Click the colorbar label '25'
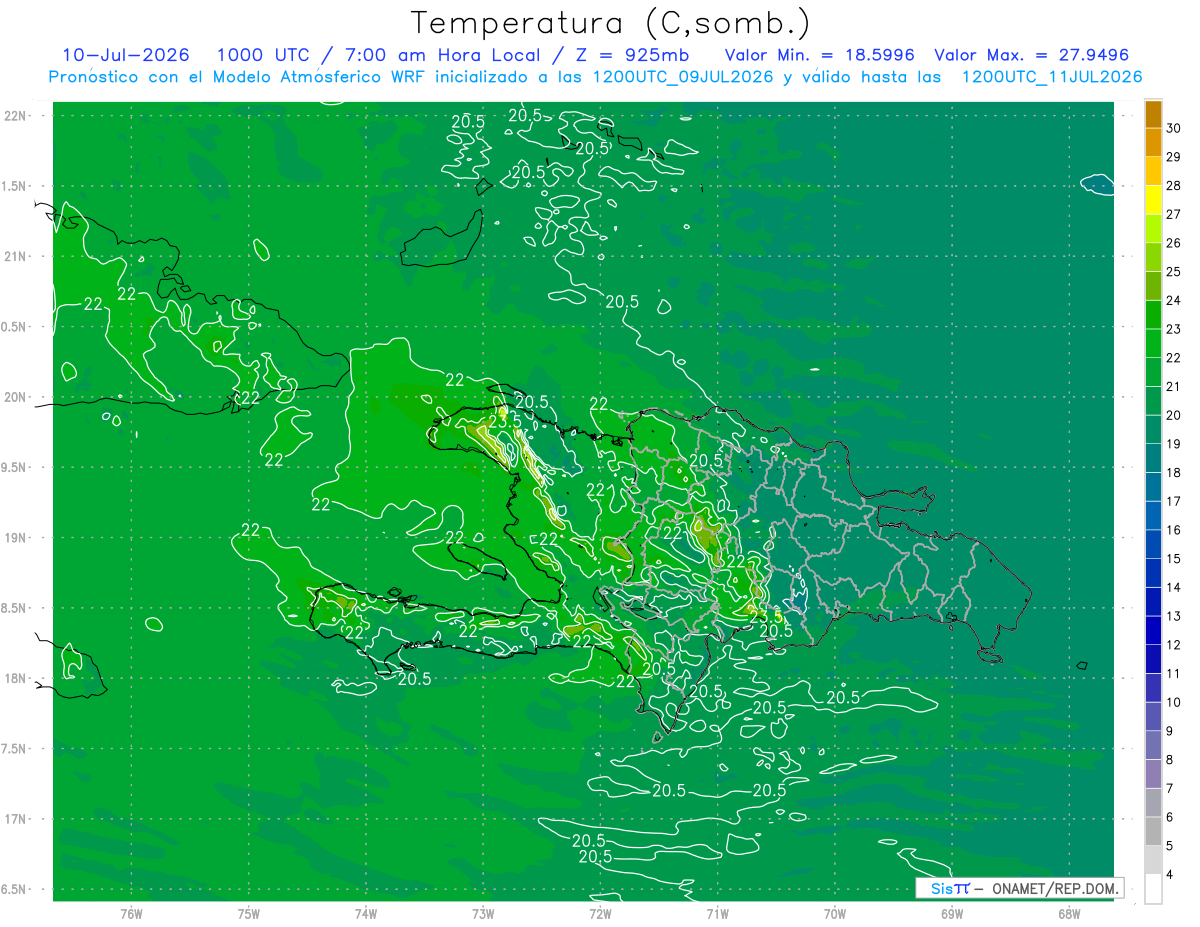Image resolution: width=1200 pixels, height=927 pixels. coord(1174,271)
